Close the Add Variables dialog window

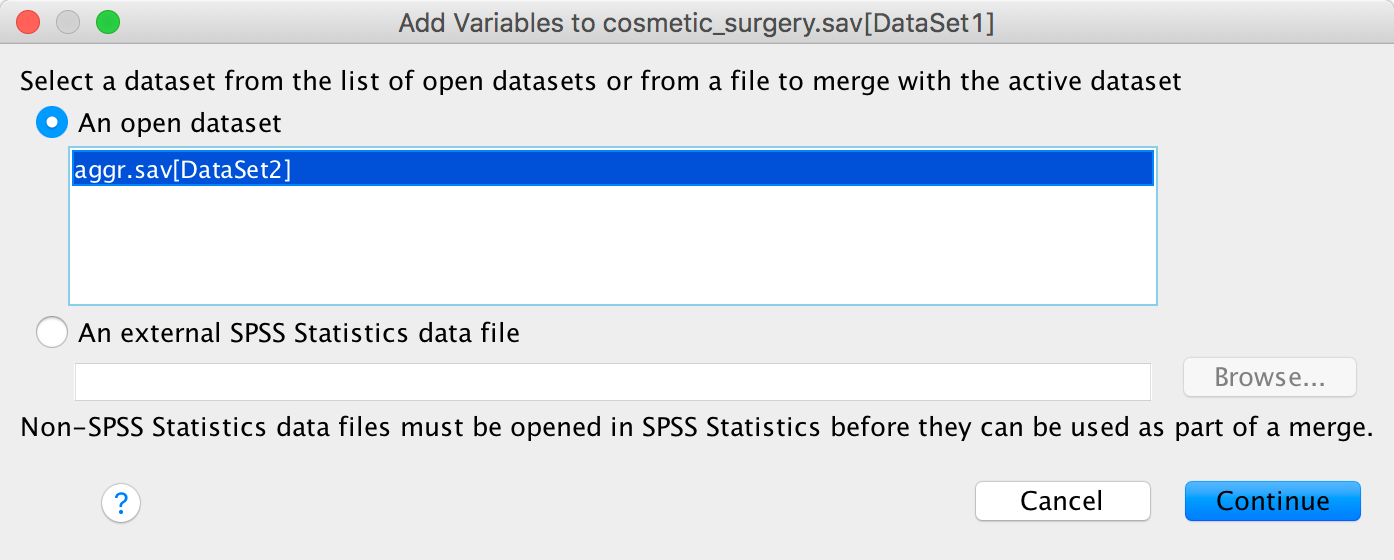coord(29,21)
